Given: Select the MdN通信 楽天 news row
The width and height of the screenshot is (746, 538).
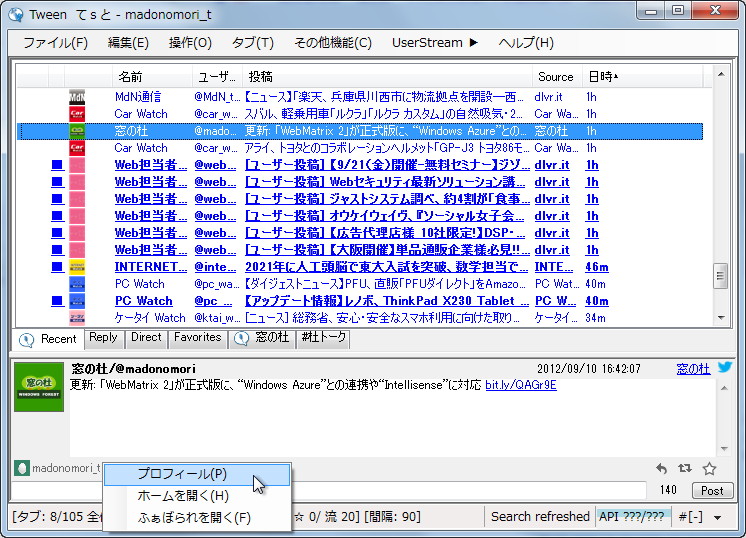Looking at the screenshot, I should (360, 97).
